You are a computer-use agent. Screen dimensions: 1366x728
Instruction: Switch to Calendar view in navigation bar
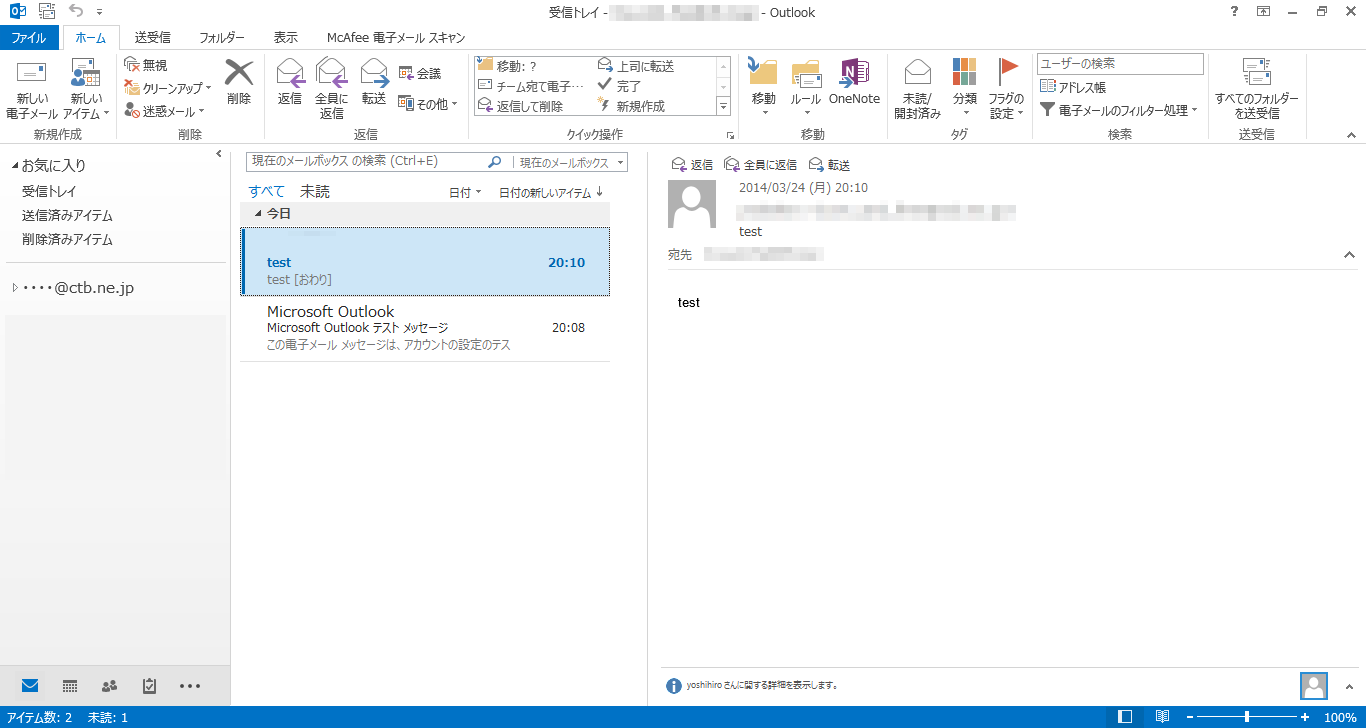[x=70, y=686]
